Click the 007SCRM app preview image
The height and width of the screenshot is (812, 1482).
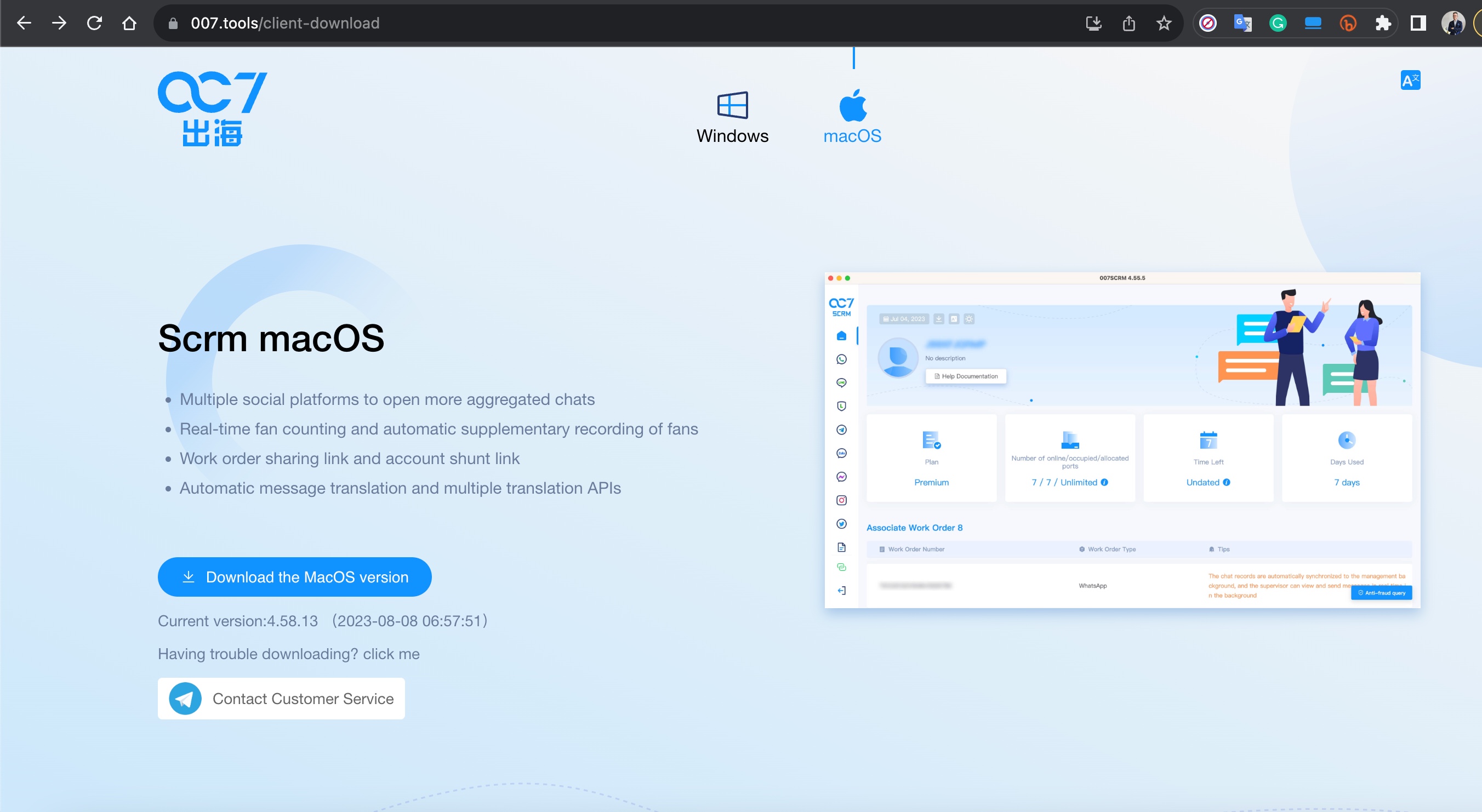1122,440
